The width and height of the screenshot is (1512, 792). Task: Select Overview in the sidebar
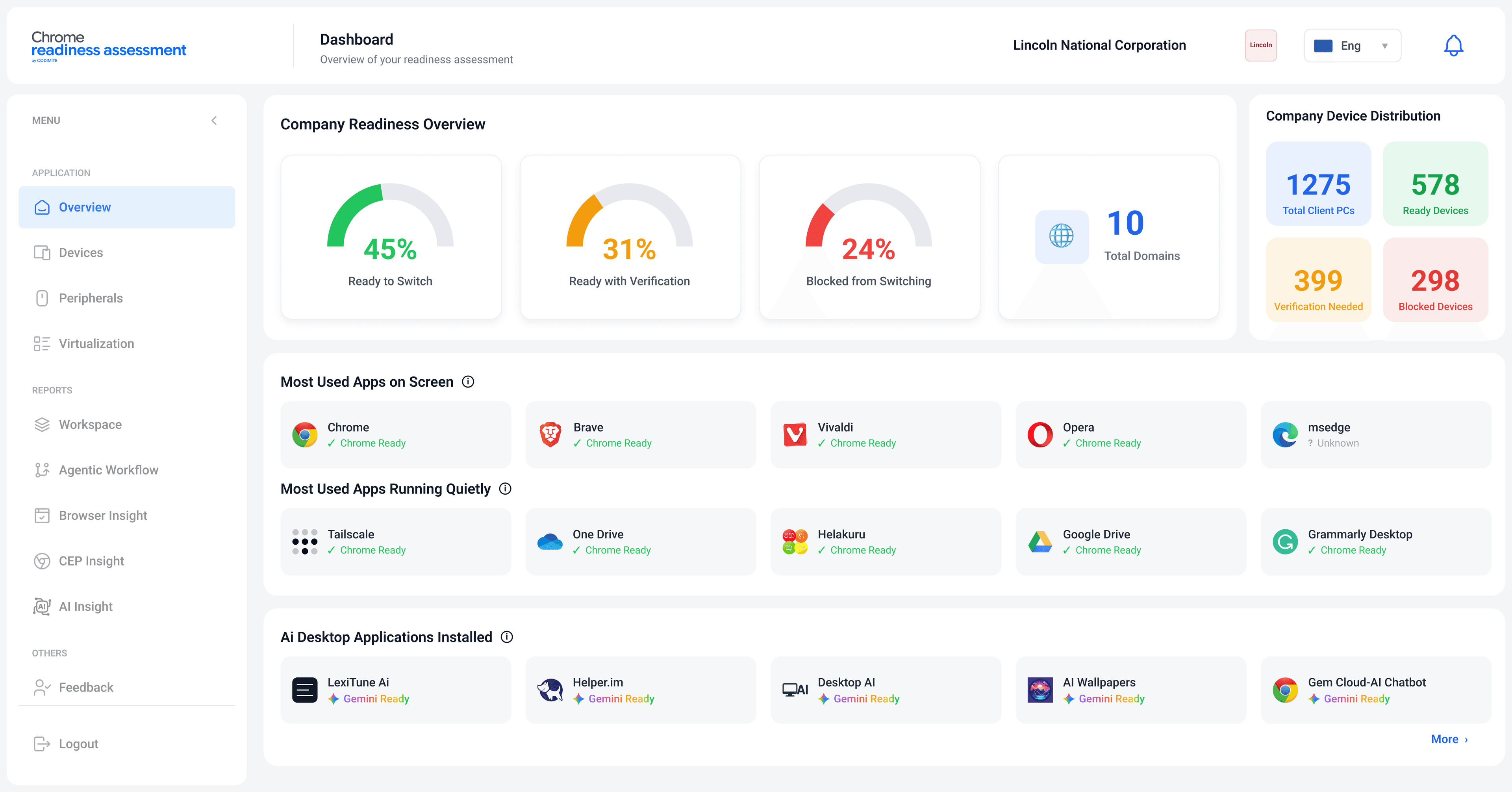tap(127, 207)
